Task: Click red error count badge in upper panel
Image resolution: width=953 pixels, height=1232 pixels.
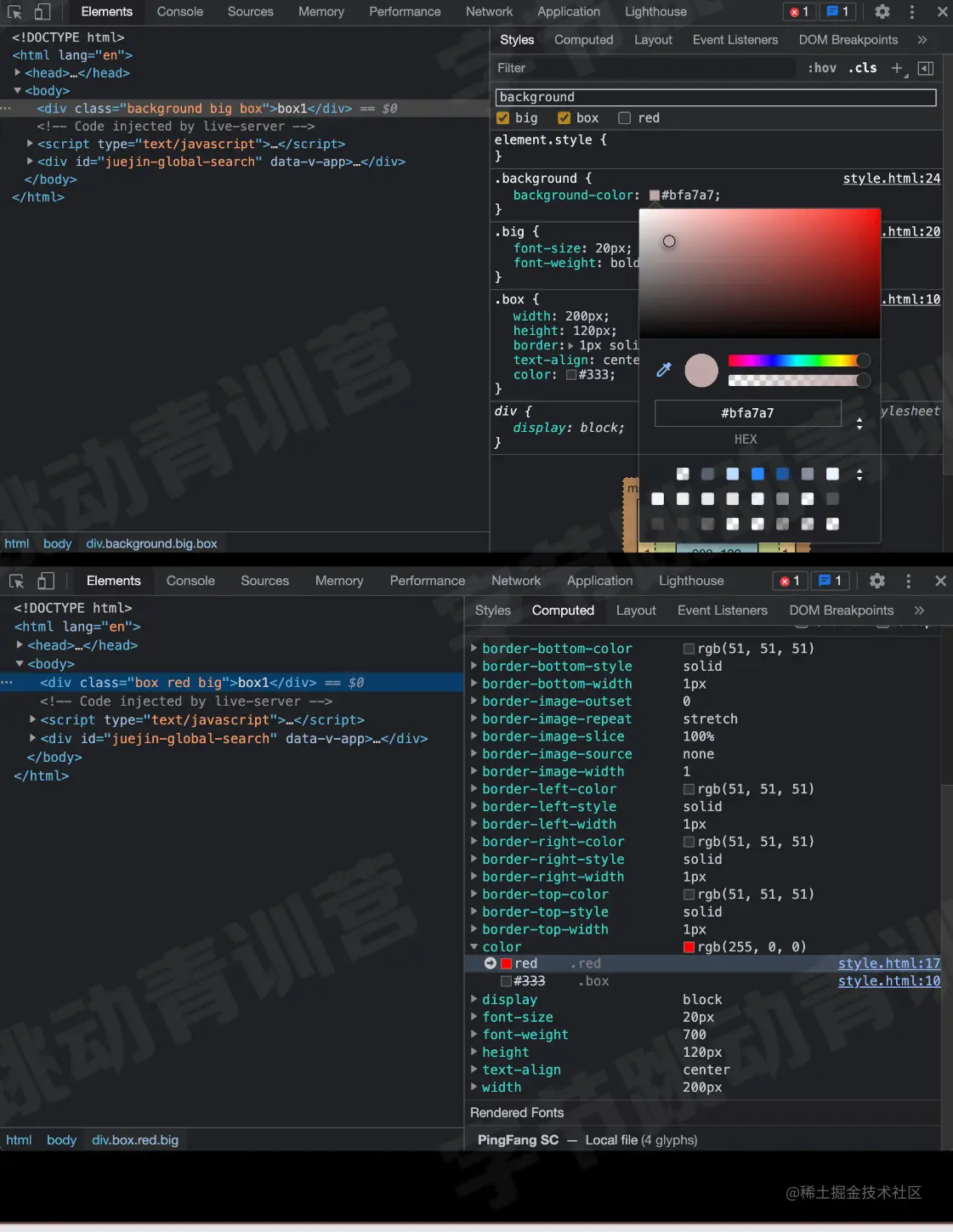Action: coord(799,12)
